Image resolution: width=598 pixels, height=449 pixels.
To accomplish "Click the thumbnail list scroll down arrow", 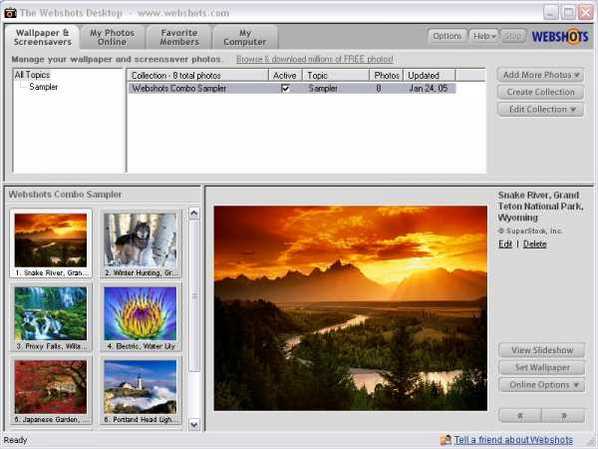I will pos(194,424).
